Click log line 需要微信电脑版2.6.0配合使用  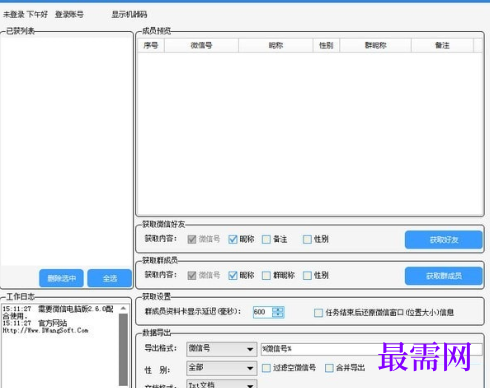click(x=58, y=312)
